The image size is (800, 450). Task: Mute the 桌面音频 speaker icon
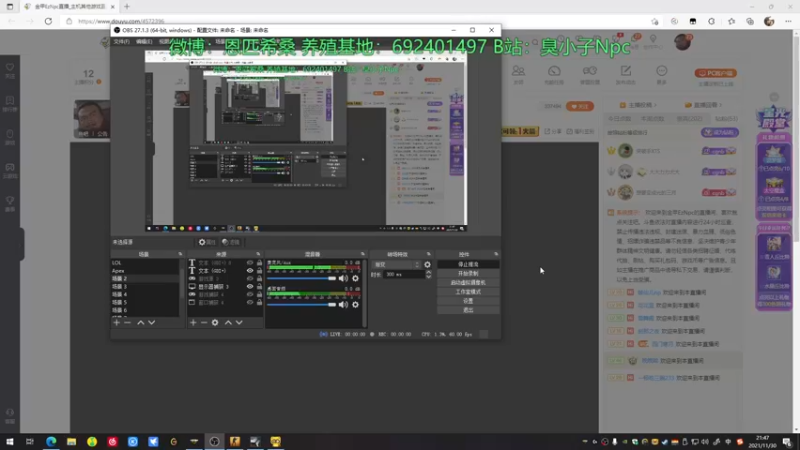[x=343, y=305]
